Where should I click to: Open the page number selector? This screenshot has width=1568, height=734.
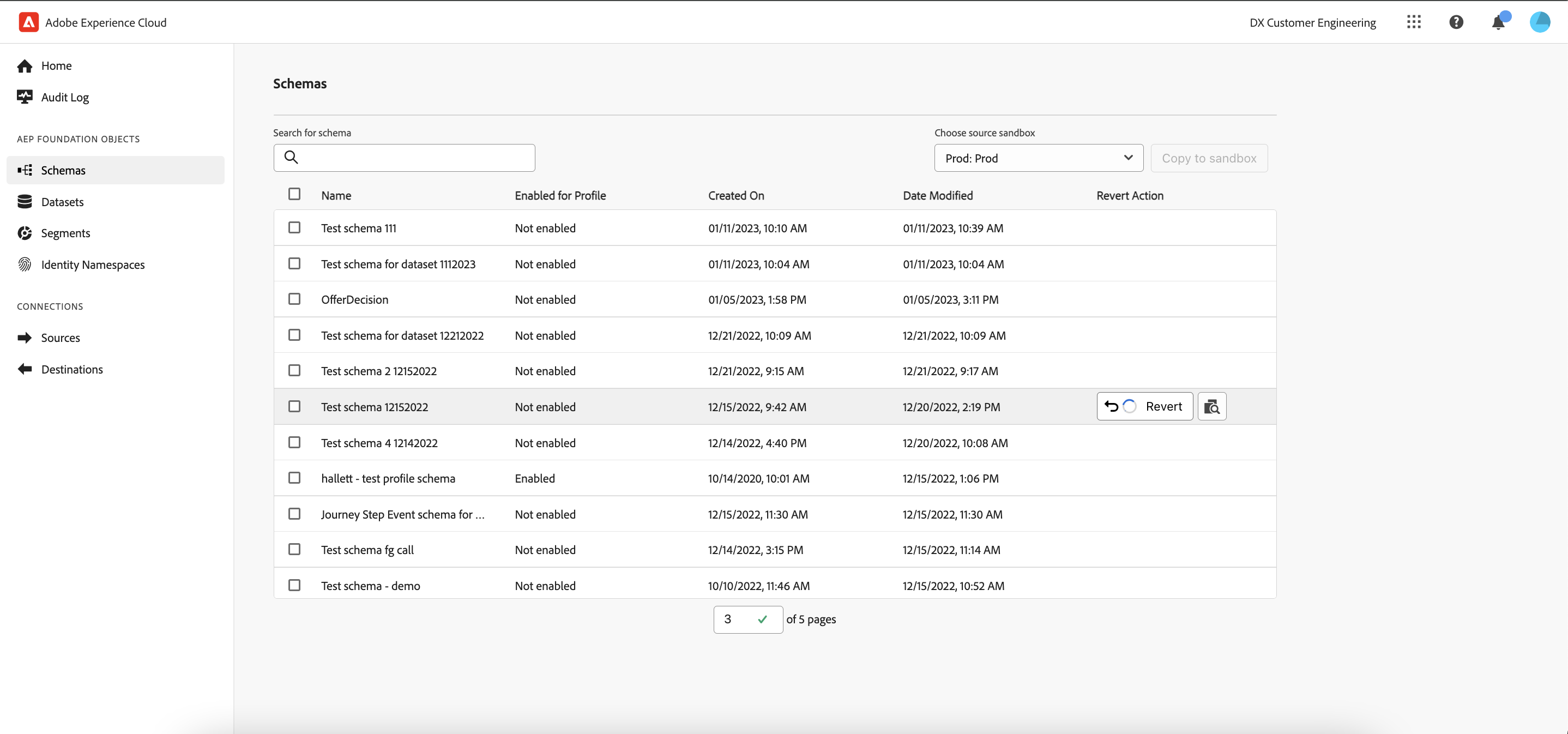[747, 619]
